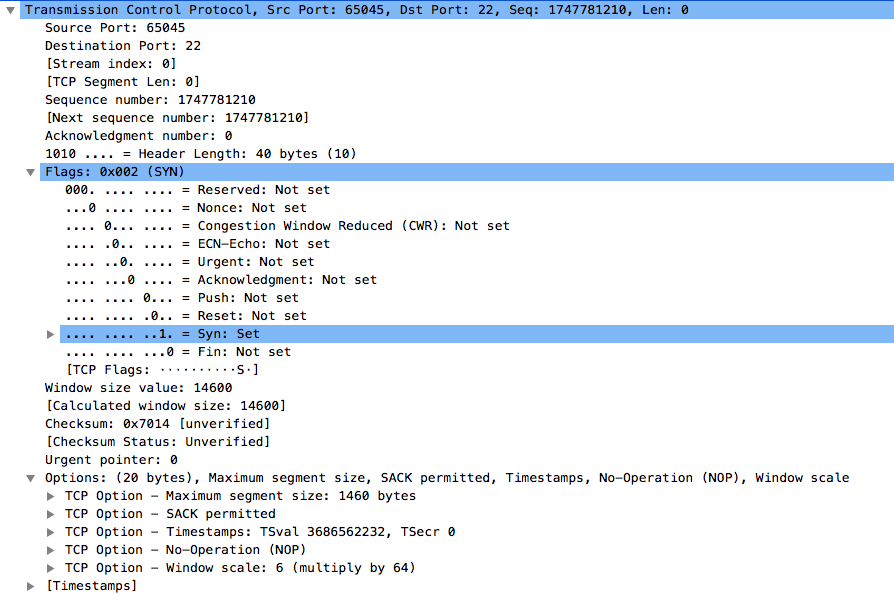This screenshot has width=894, height=595.
Task: Select the Sequence number field
Action: click(150, 99)
